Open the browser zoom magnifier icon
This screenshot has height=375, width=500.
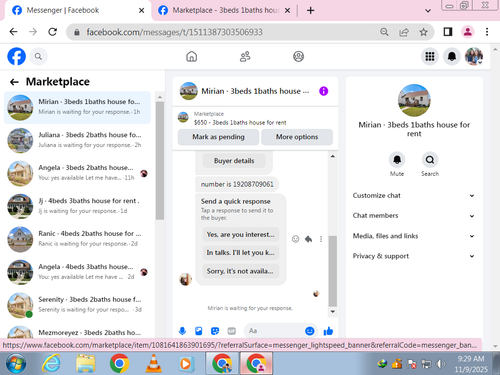pos(384,32)
